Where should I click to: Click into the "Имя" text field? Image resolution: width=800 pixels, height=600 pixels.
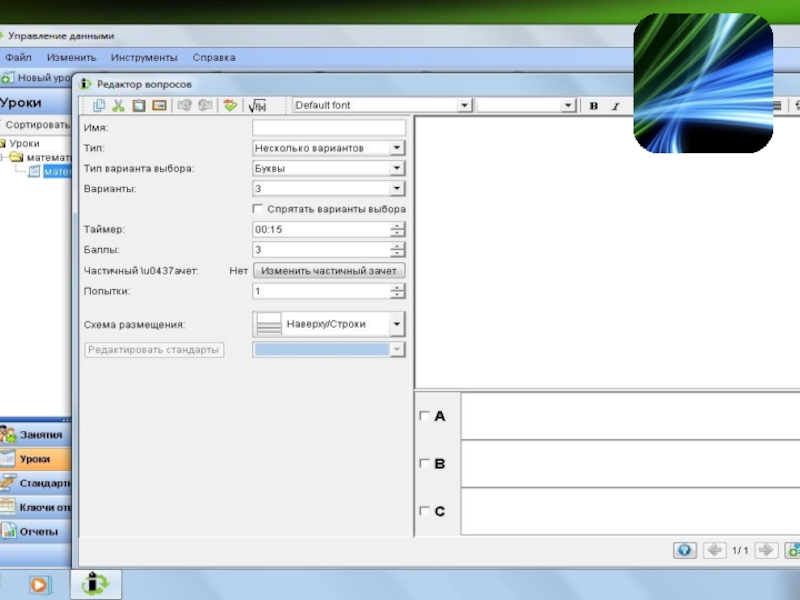329,128
